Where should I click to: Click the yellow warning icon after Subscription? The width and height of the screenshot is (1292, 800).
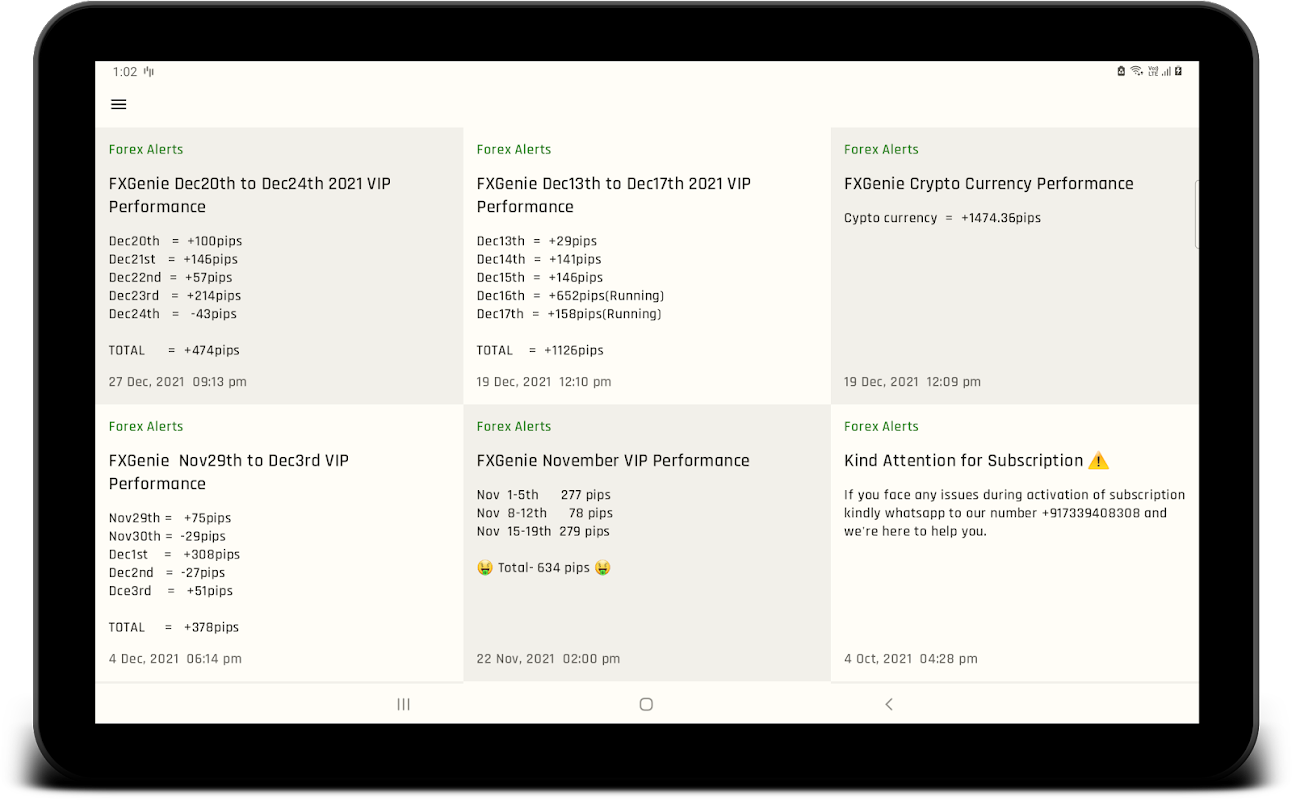[x=1099, y=461]
